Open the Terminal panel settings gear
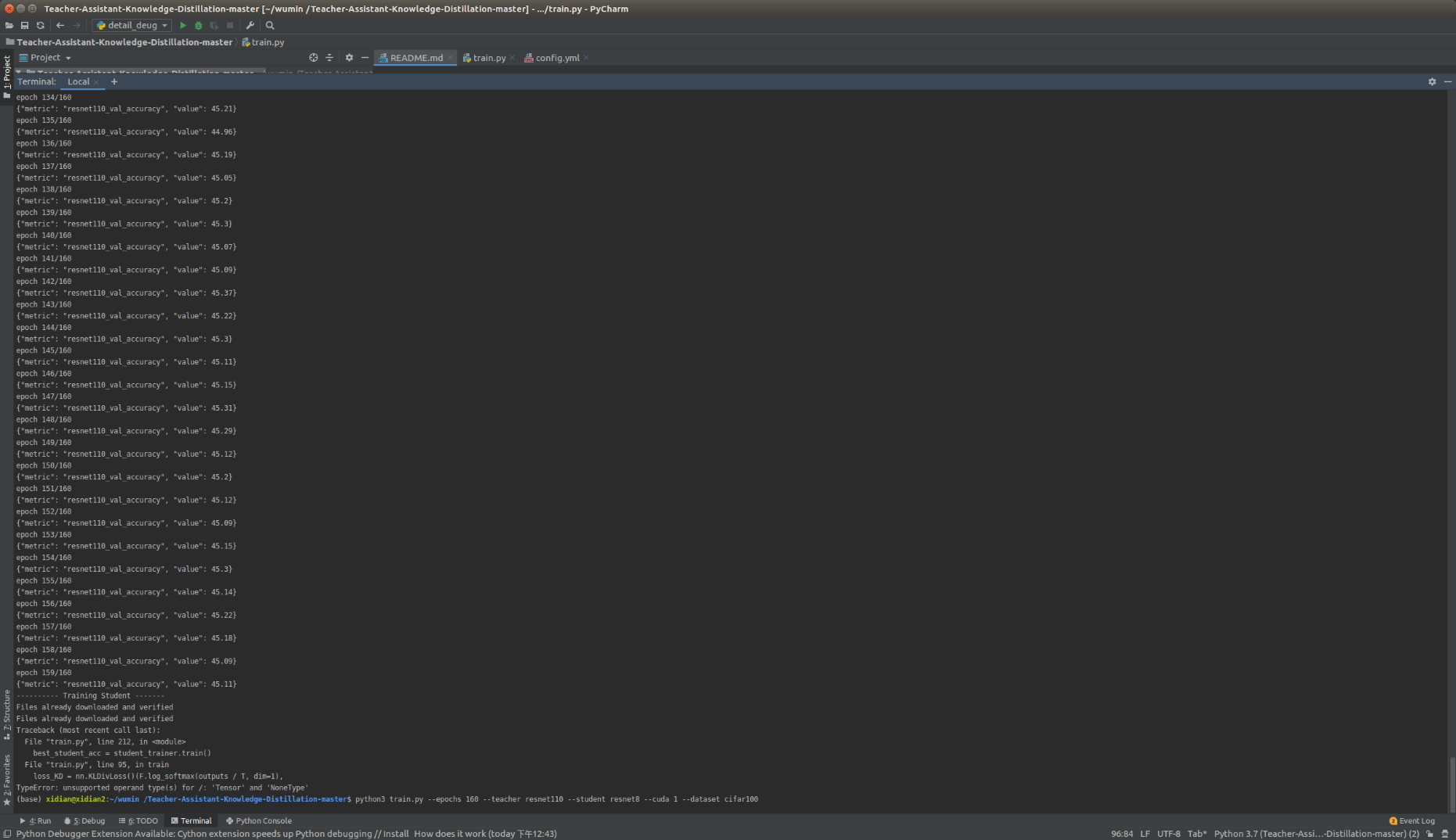1456x840 pixels. click(1432, 81)
